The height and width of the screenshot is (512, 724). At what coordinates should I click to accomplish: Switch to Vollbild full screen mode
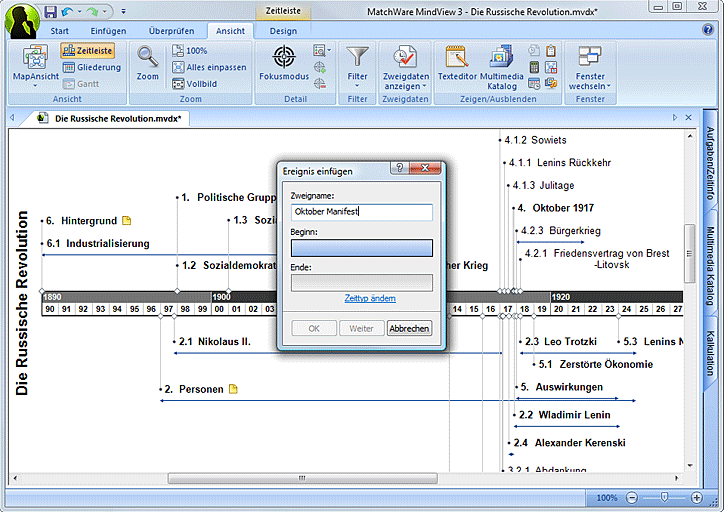(x=194, y=84)
